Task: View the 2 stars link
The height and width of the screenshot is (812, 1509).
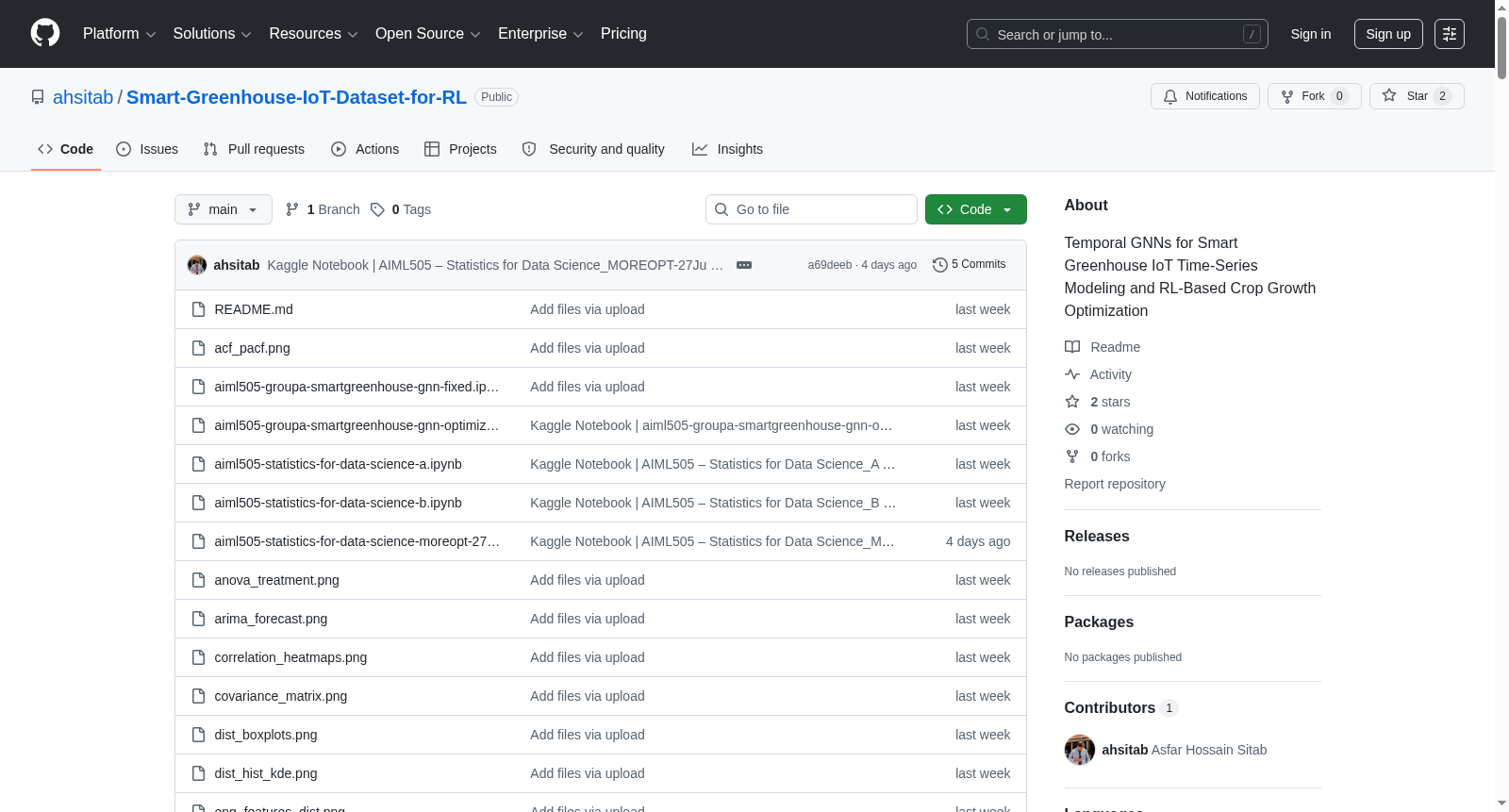Action: [1098, 402]
